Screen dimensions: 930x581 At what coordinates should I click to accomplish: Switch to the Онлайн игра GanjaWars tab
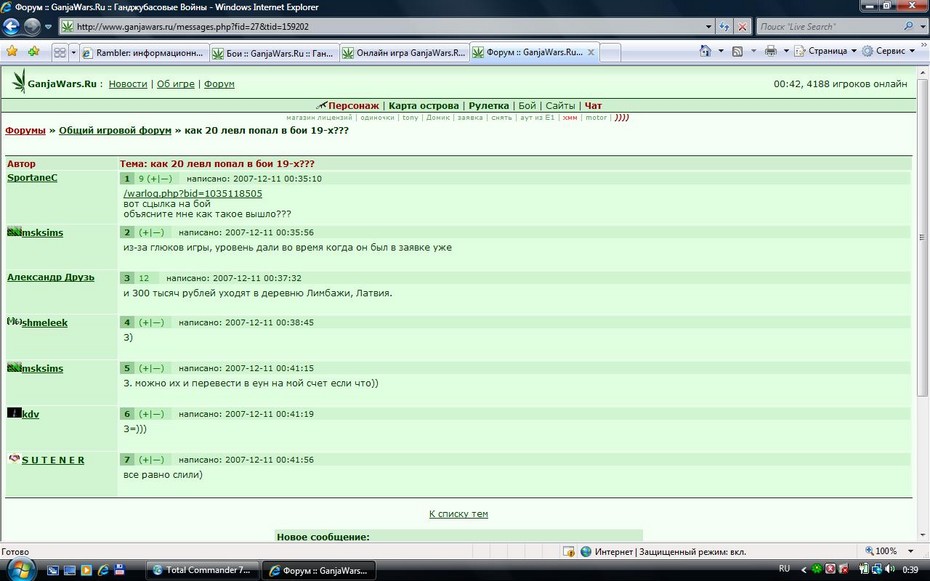coord(404,53)
